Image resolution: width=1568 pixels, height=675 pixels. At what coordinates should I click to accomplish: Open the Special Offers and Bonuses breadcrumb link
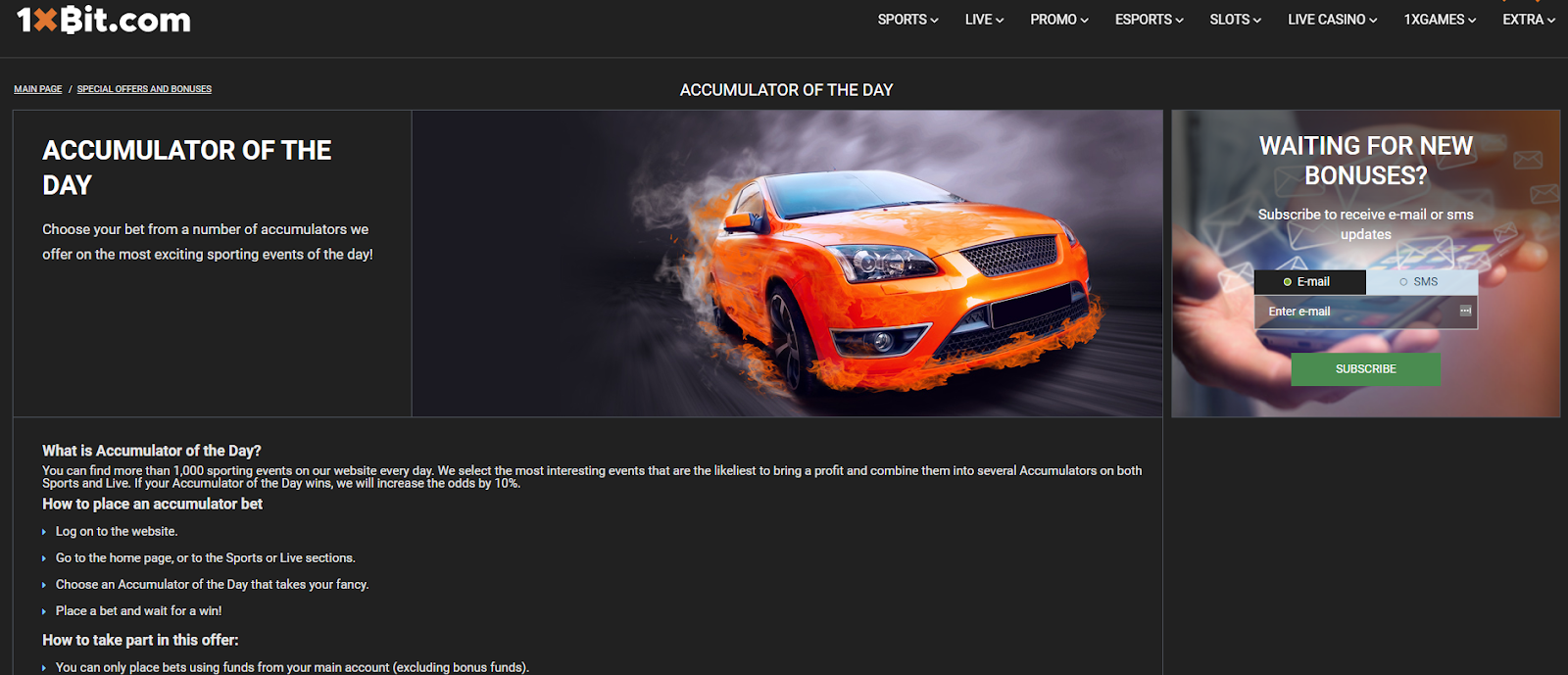(x=144, y=89)
